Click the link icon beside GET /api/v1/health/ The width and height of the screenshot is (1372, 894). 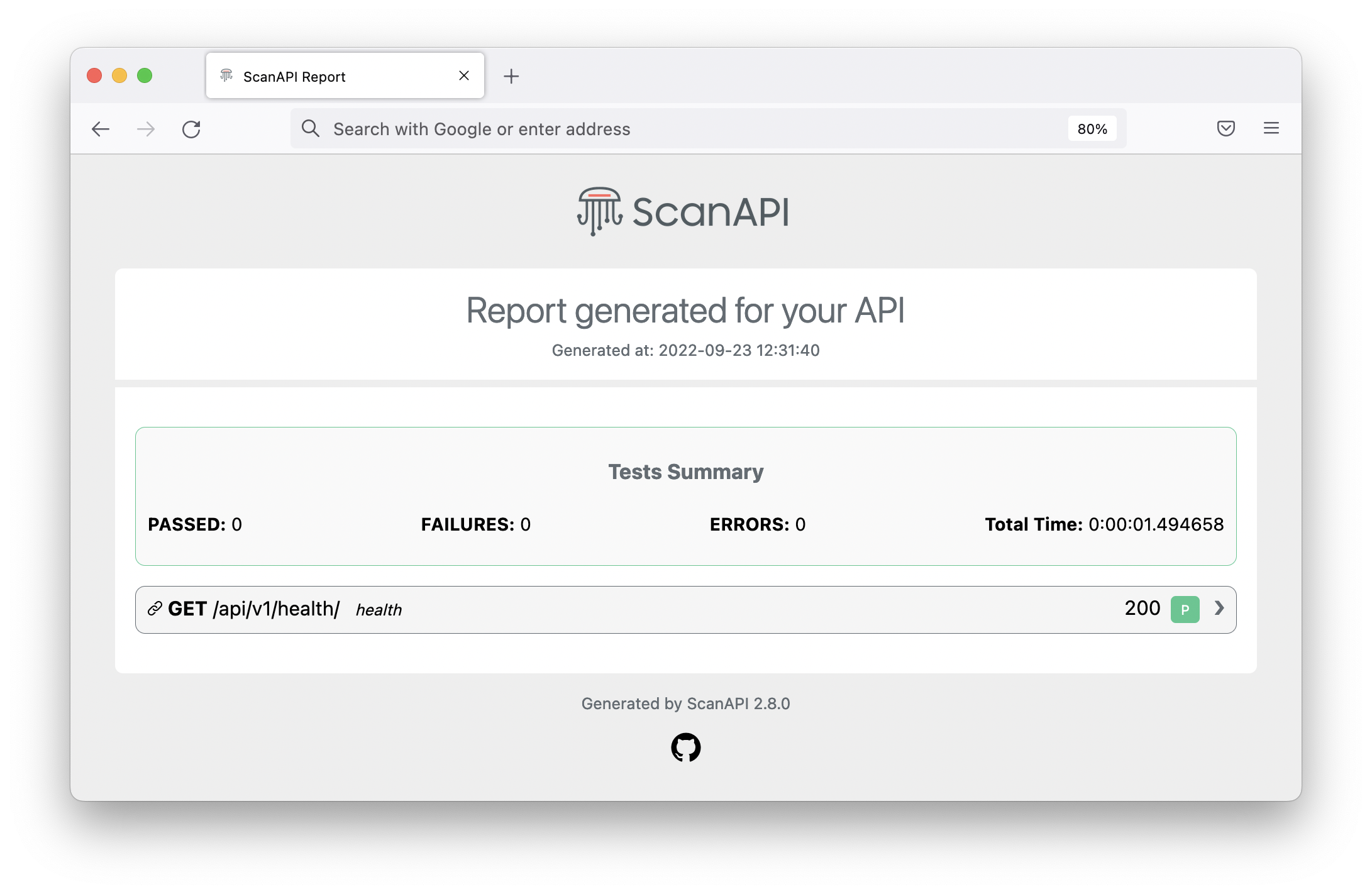(153, 609)
